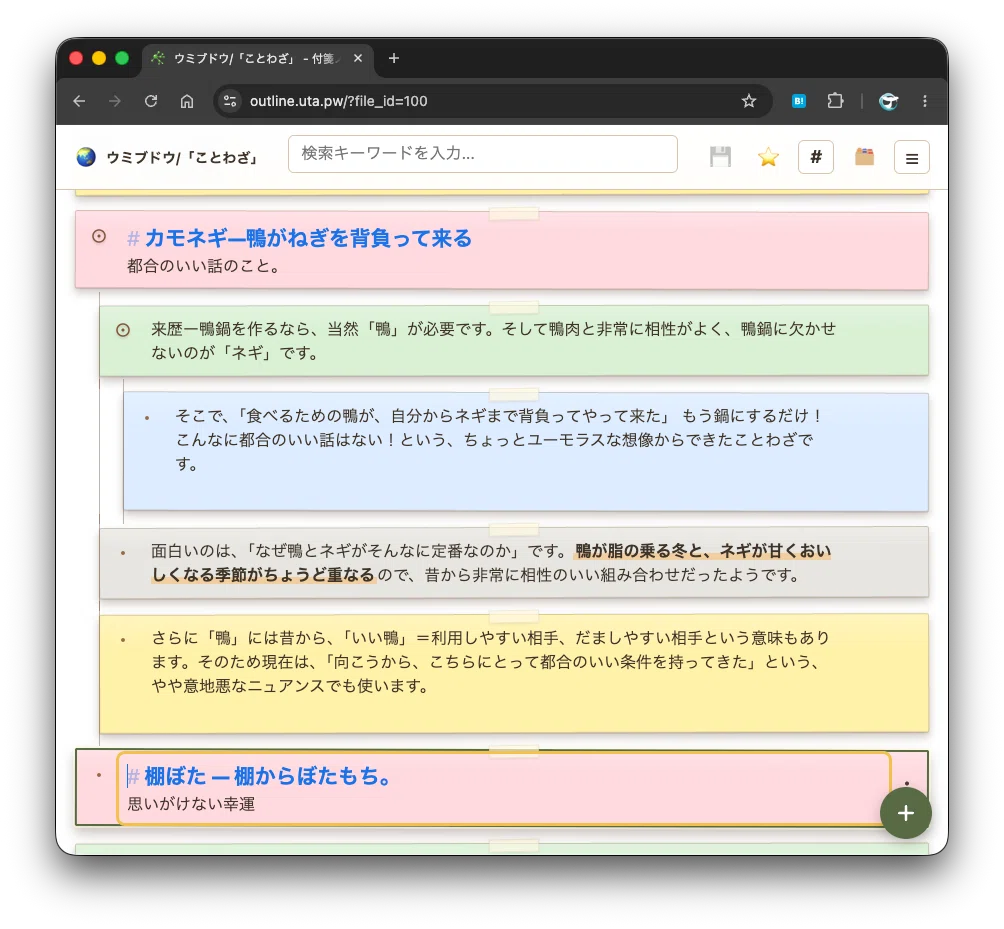Click the browser forward arrow
This screenshot has width=1004, height=929.
[115, 101]
